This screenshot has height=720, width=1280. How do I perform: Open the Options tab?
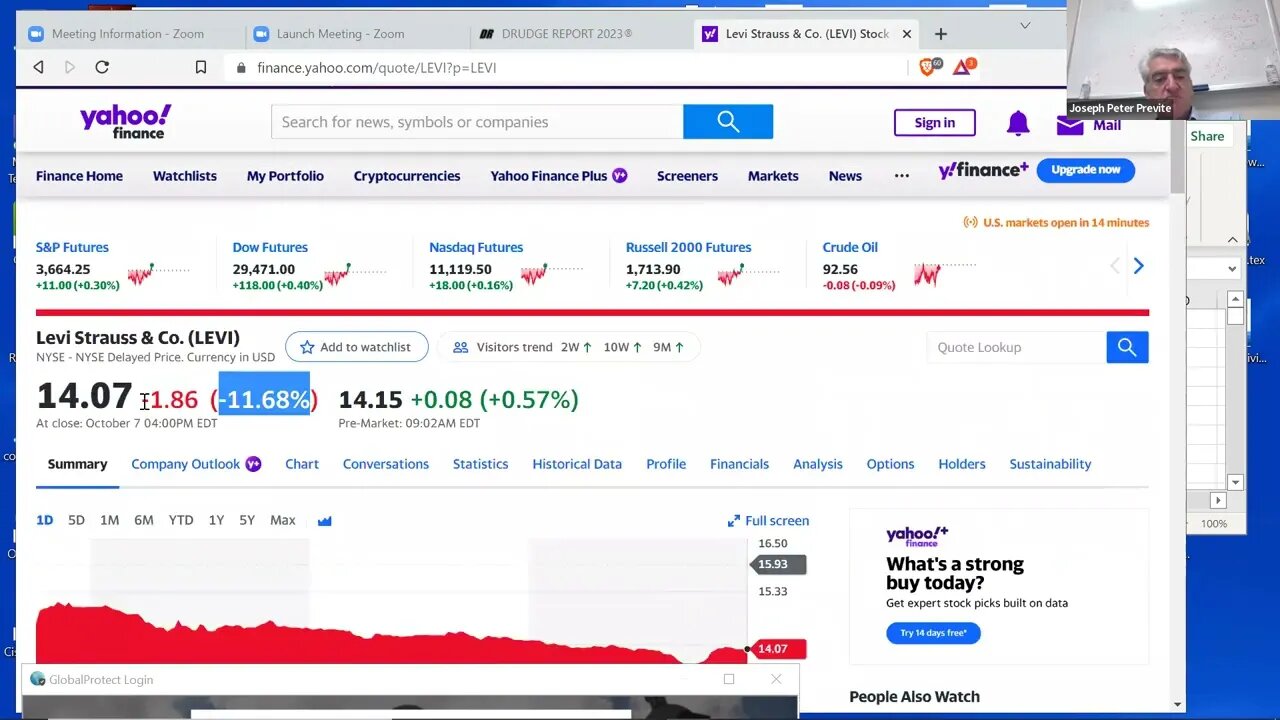pyautogui.click(x=890, y=464)
